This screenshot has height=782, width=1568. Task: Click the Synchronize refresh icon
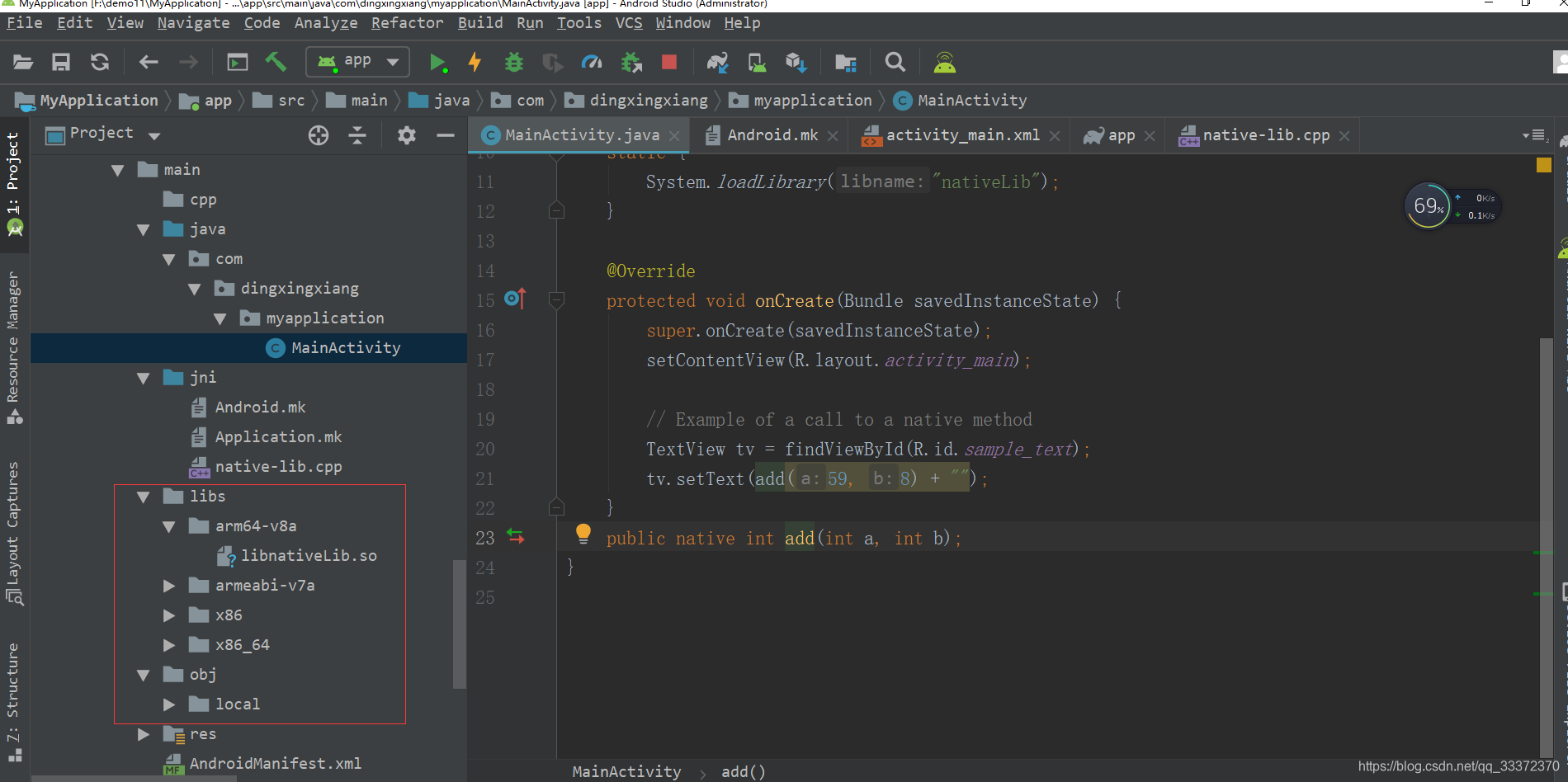pyautogui.click(x=100, y=62)
